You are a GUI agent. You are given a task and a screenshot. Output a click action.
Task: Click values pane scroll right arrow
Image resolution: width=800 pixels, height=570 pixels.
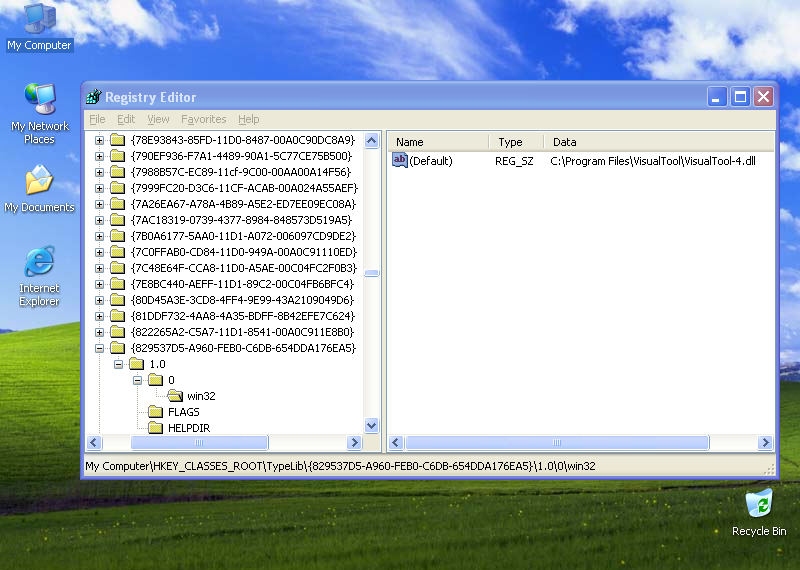click(765, 442)
